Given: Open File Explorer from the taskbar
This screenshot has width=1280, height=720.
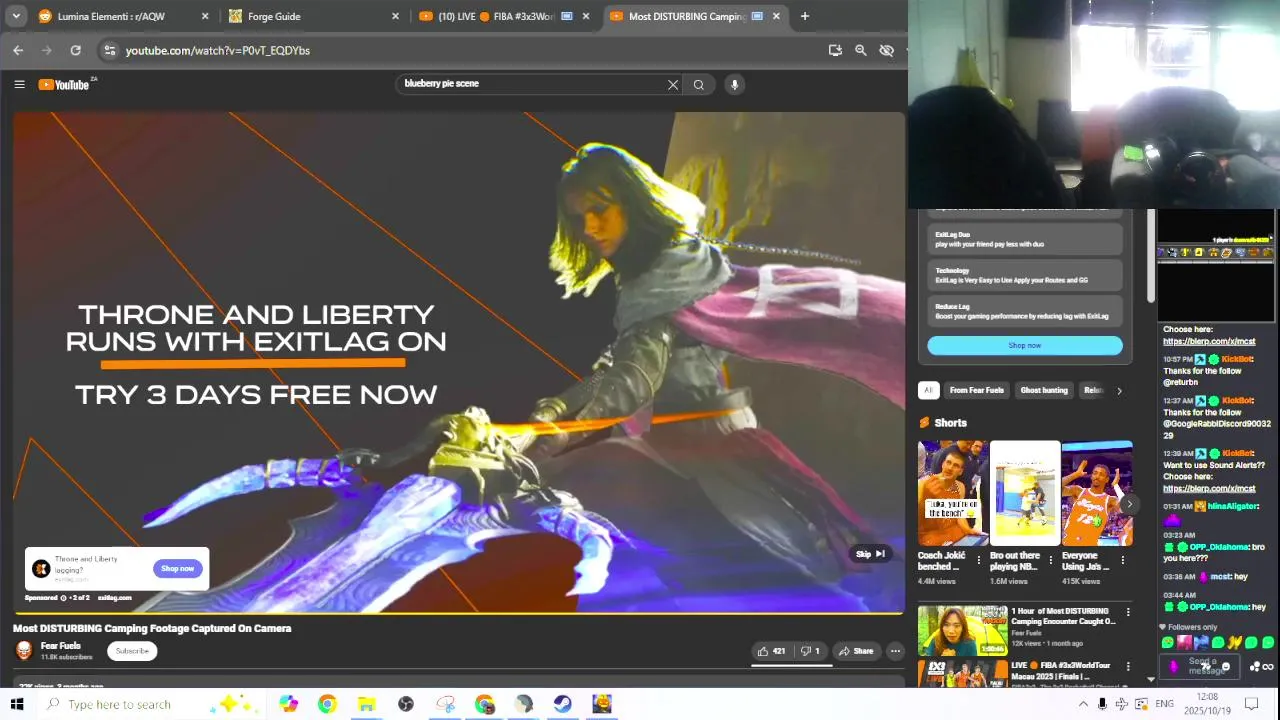Looking at the screenshot, I should [366, 704].
